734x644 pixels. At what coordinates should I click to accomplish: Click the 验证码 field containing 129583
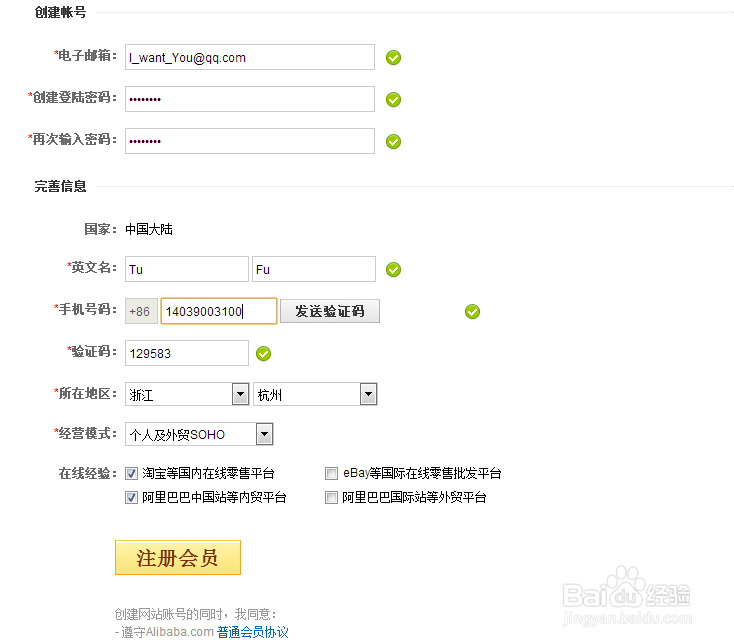(187, 353)
